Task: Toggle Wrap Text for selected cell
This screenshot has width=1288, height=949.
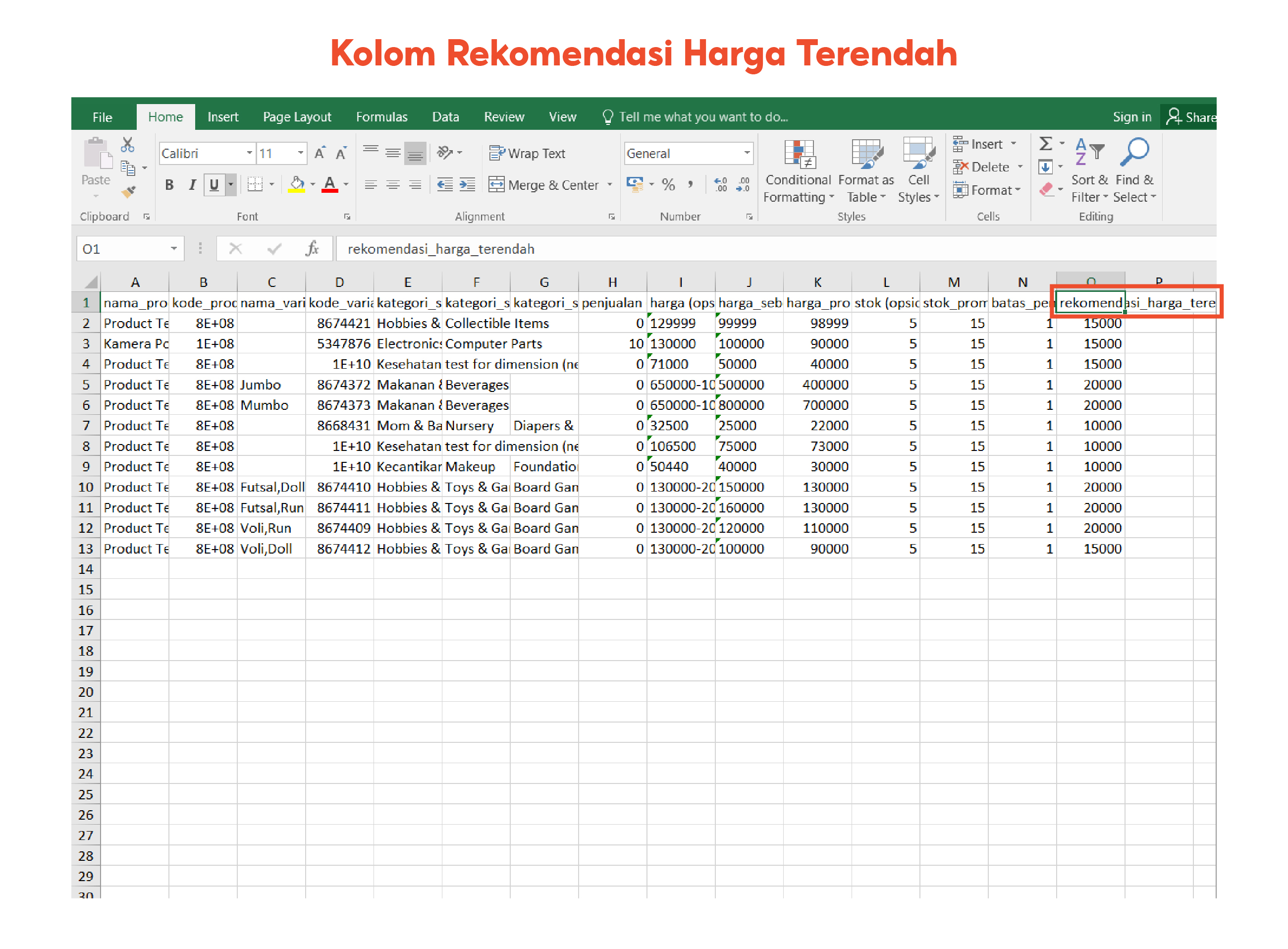Action: (x=527, y=154)
